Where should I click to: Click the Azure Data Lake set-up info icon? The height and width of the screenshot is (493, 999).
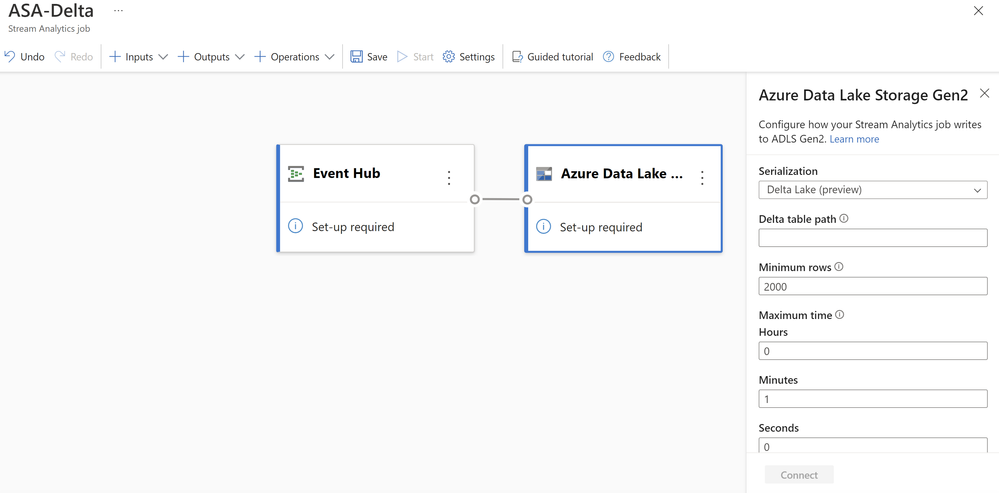click(543, 226)
